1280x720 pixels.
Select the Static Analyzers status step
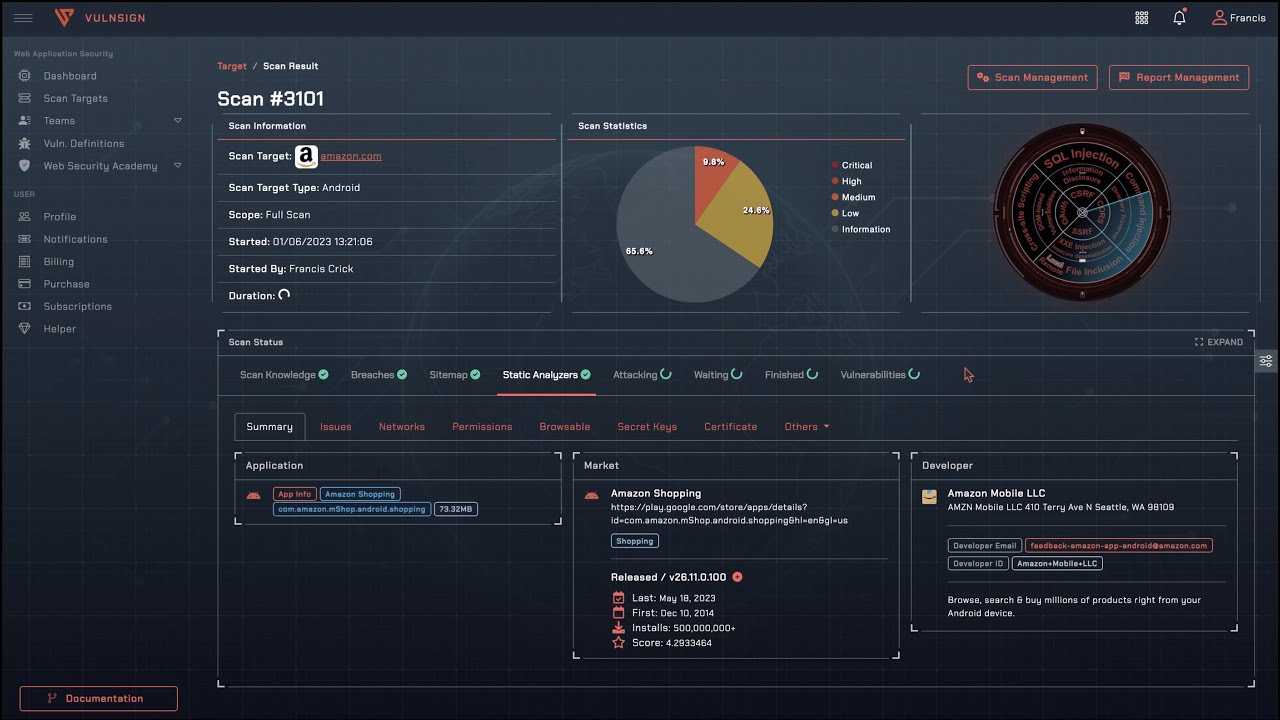click(x=546, y=375)
